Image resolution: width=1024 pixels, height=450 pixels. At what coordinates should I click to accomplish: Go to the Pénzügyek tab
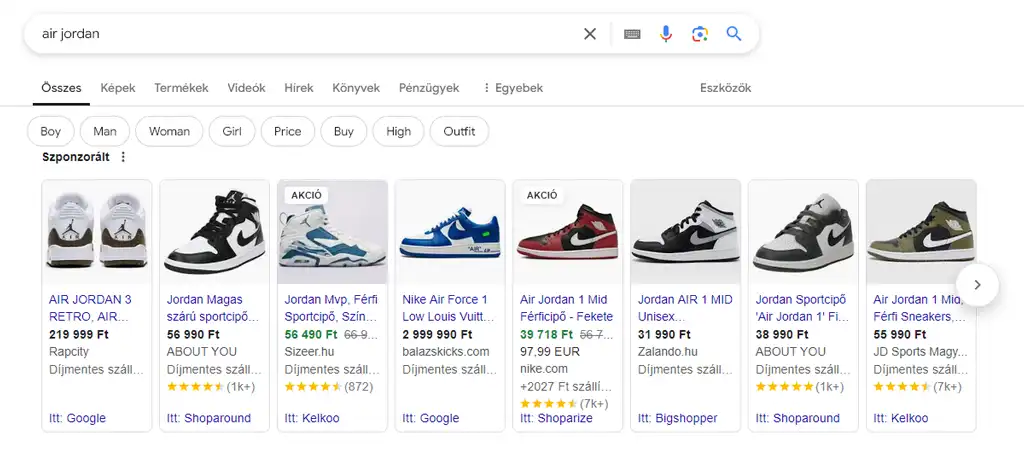(x=429, y=88)
